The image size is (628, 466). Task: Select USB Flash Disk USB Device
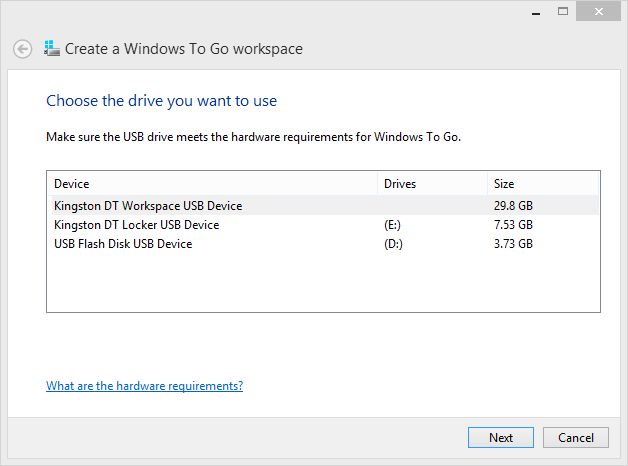325,244
